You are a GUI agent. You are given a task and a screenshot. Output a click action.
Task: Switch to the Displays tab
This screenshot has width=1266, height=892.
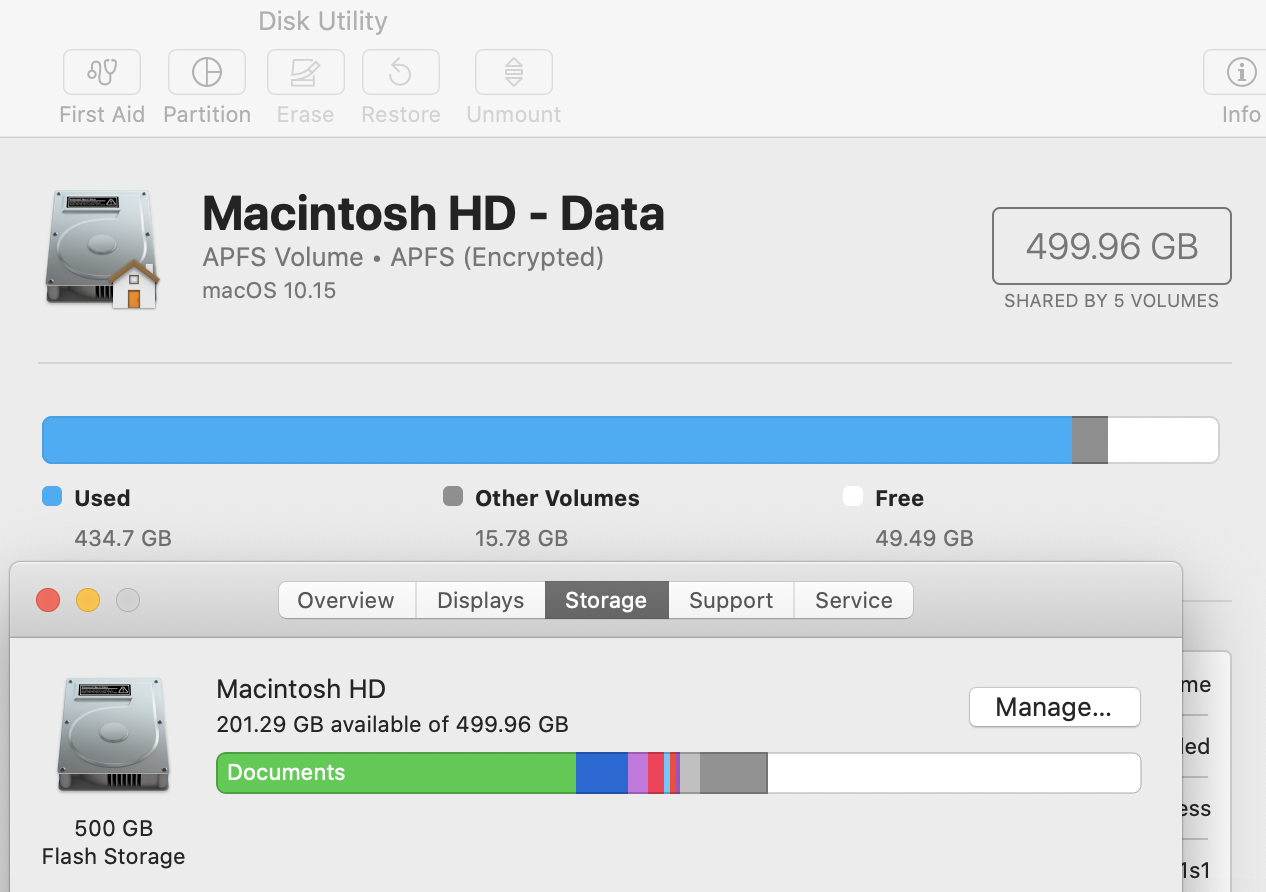[x=481, y=600]
